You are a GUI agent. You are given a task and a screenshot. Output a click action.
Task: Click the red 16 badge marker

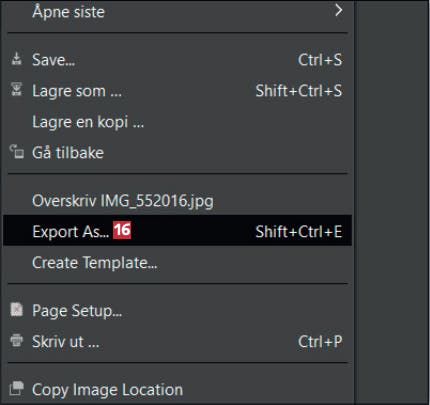pyautogui.click(x=122, y=230)
